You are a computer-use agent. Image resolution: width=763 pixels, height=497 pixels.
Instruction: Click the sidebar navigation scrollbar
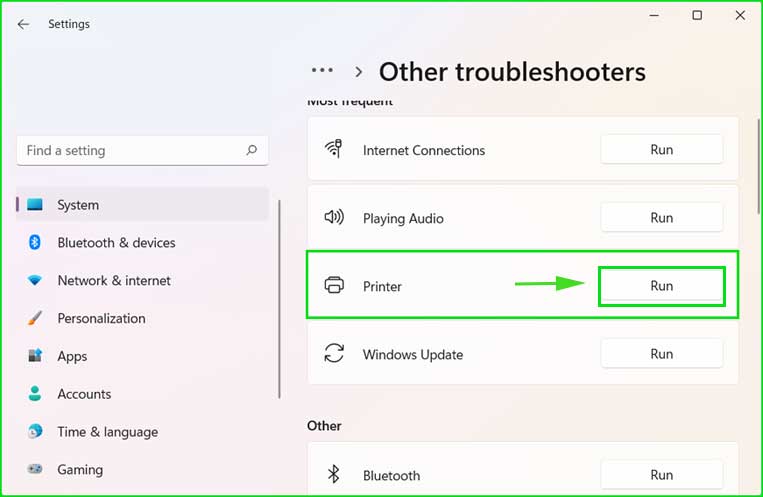click(x=279, y=299)
